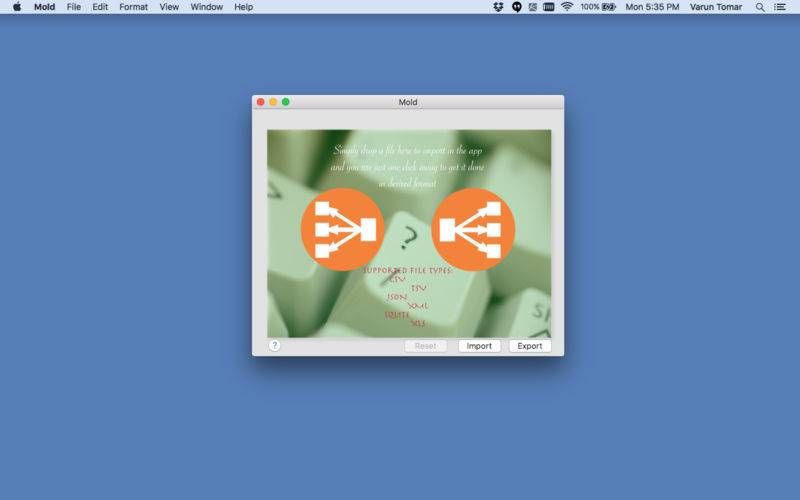Open the Help menu
The height and width of the screenshot is (500, 800).
point(243,7)
